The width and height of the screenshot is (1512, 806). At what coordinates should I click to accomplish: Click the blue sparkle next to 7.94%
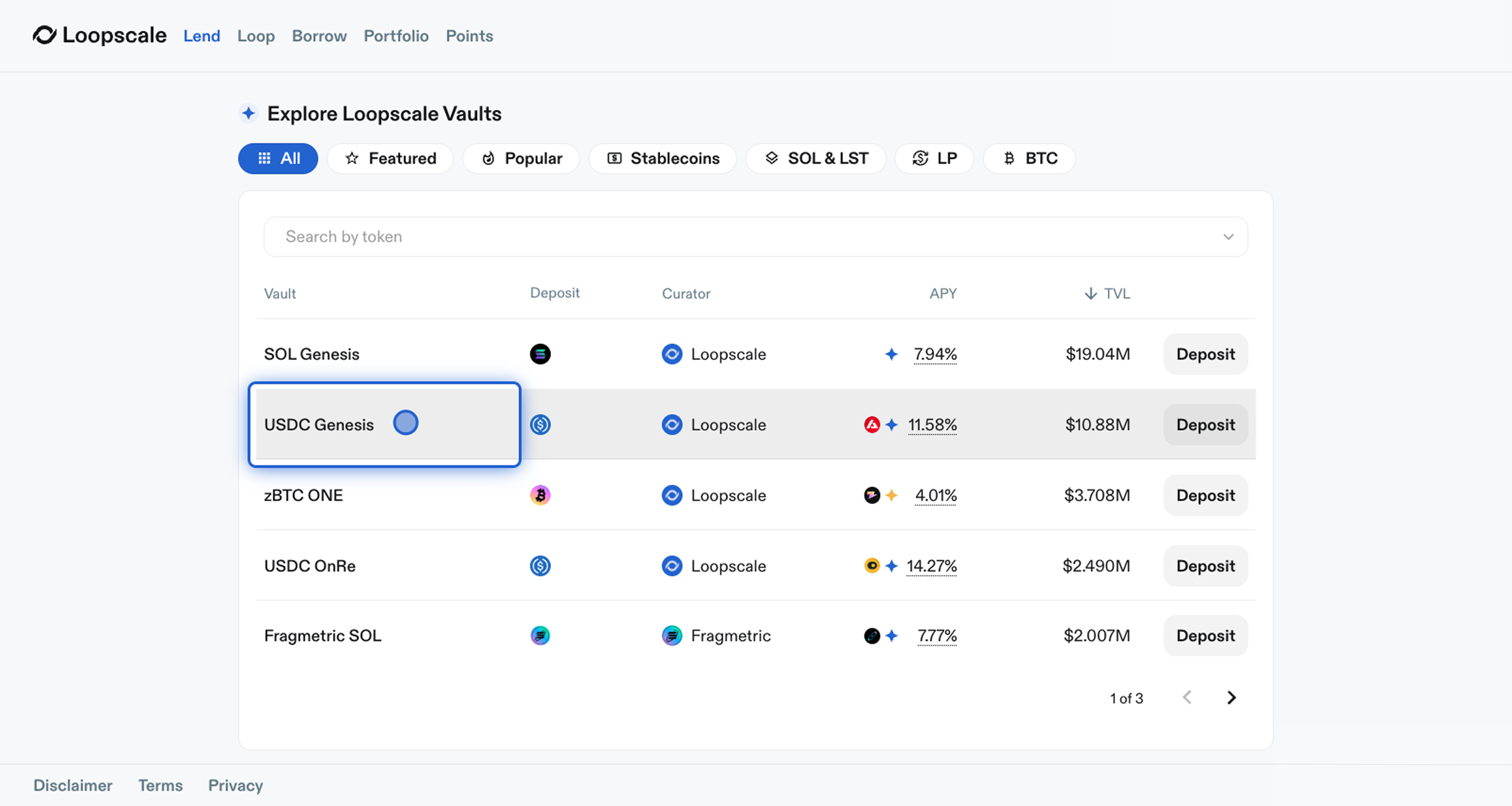pos(891,354)
